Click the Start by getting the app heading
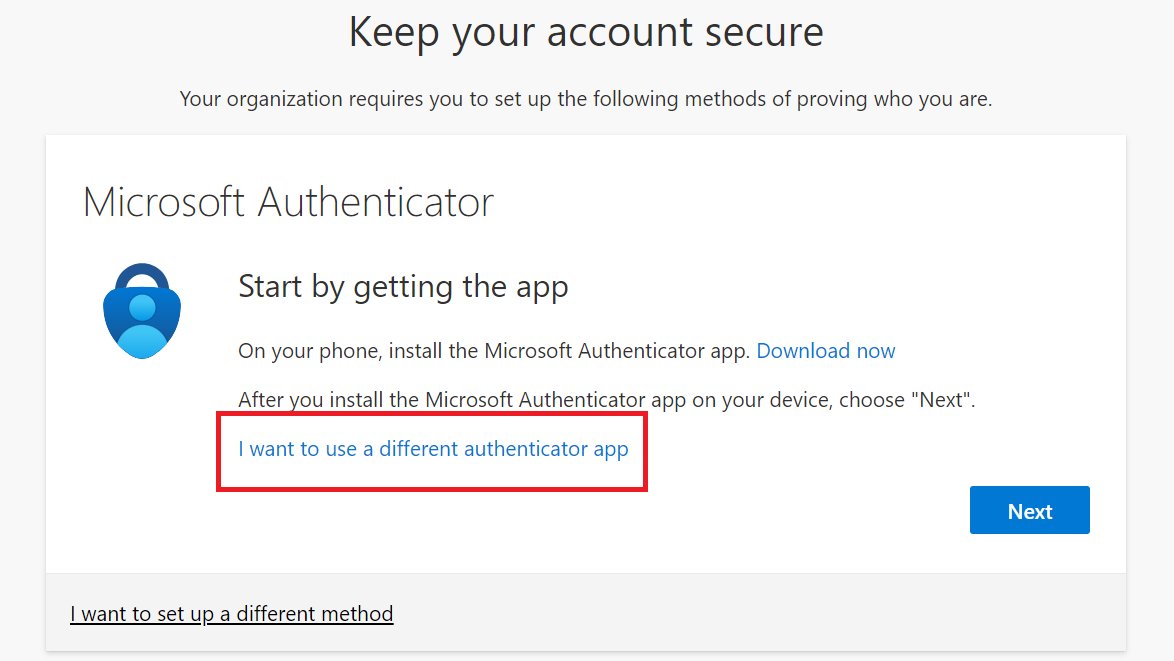 pyautogui.click(x=403, y=287)
